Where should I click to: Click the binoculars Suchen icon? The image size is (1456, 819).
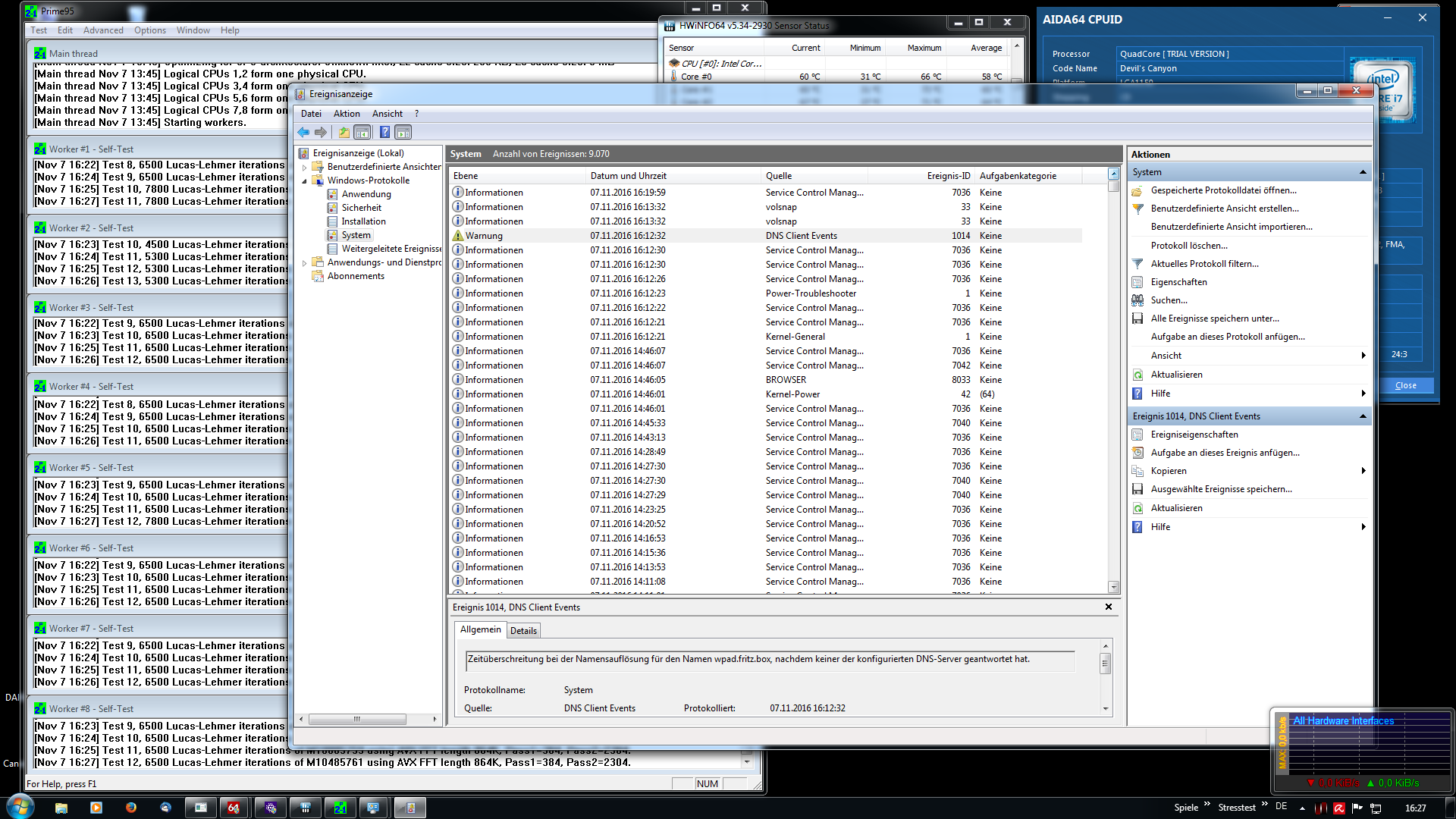(1137, 300)
